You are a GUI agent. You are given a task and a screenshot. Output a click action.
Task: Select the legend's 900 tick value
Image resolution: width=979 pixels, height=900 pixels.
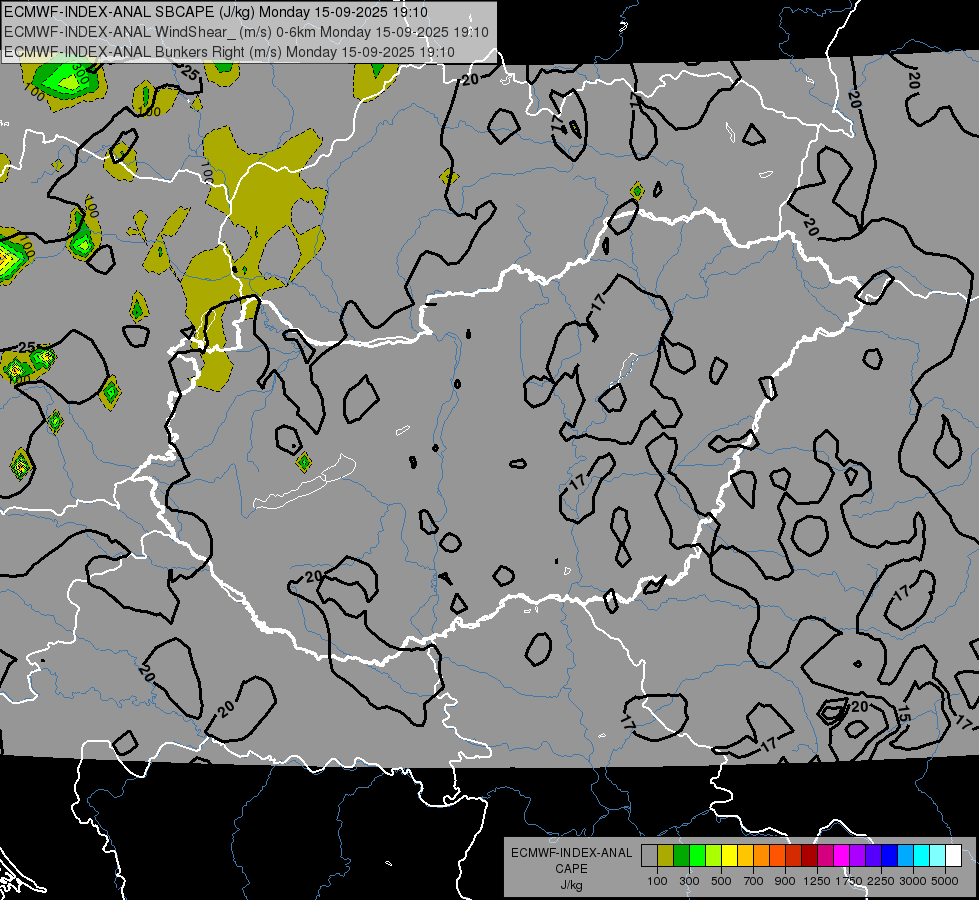tap(785, 881)
